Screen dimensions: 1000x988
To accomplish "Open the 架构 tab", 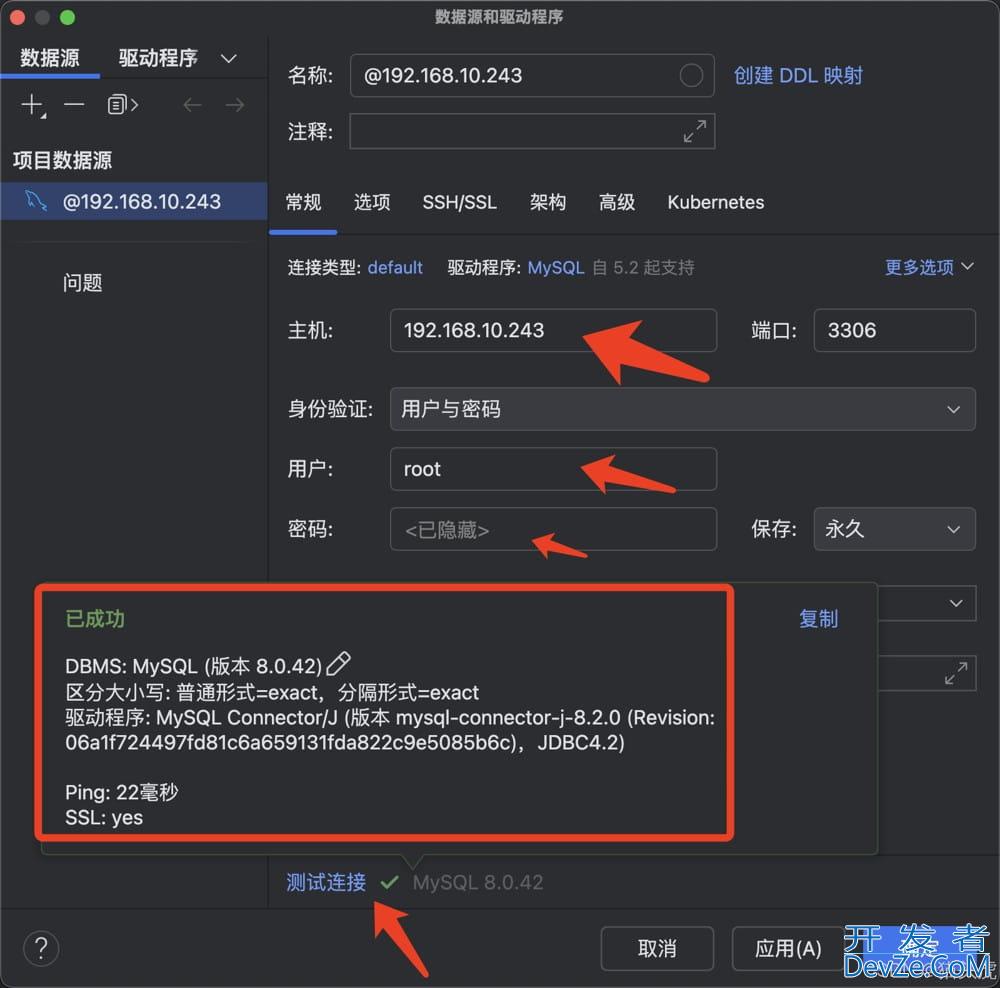I will pos(548,202).
